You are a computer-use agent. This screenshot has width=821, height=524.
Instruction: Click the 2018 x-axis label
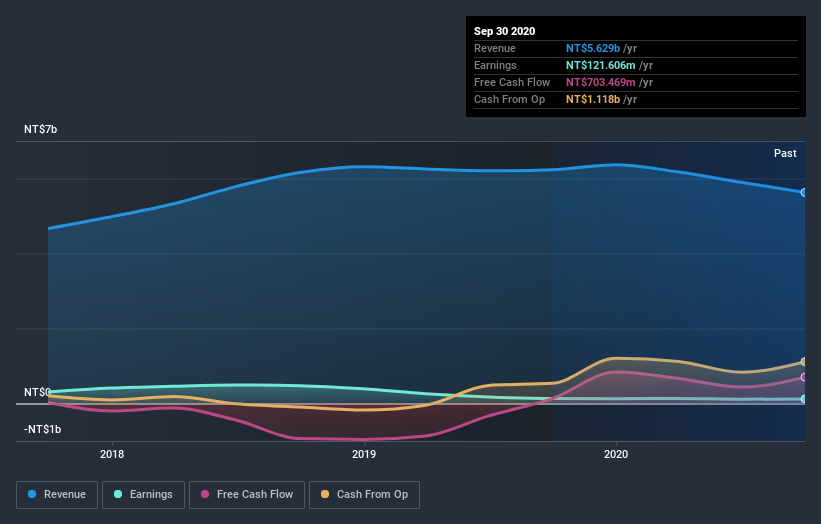click(x=112, y=454)
